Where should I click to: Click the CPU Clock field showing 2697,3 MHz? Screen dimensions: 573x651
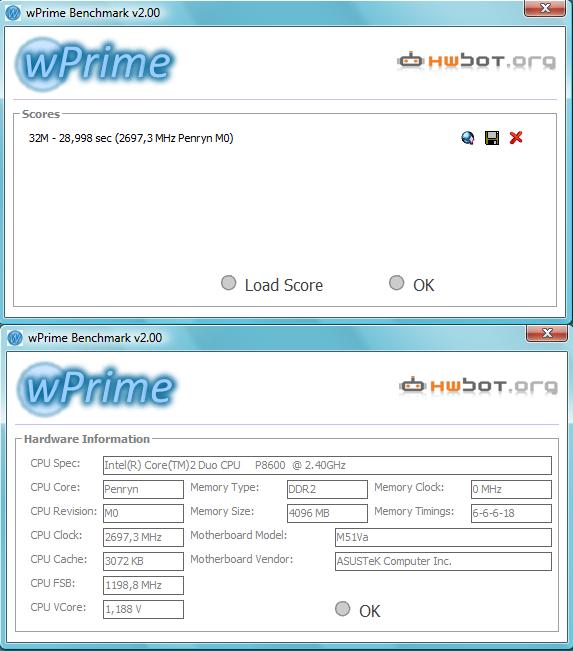tap(143, 537)
